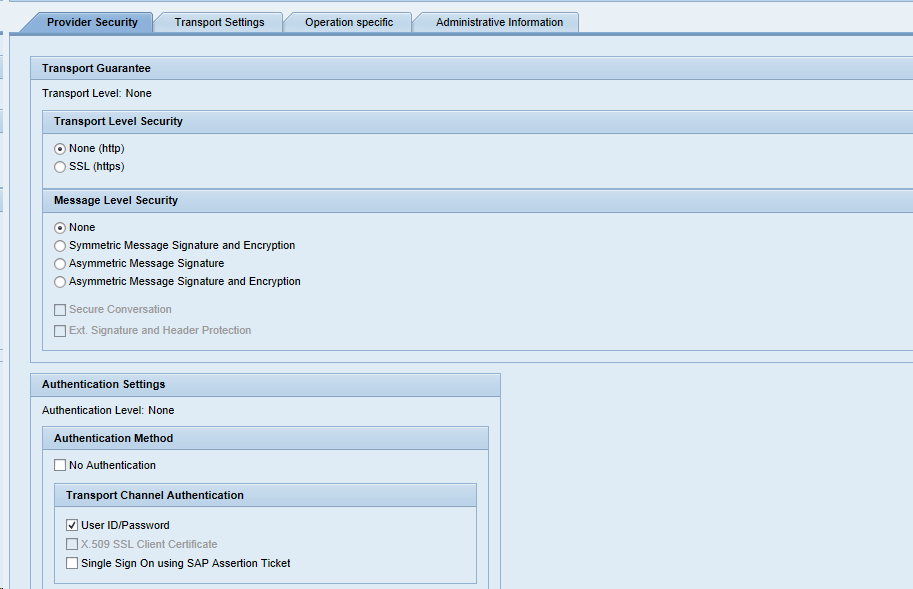This screenshot has width=913, height=589.
Task: Click the Transport Guarantee section header
Action: [x=96, y=68]
